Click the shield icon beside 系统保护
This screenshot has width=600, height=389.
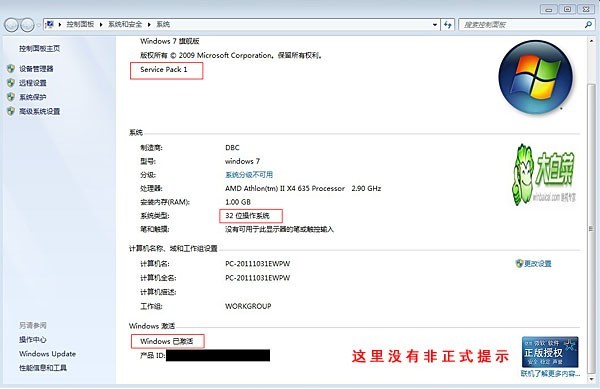(x=11, y=97)
